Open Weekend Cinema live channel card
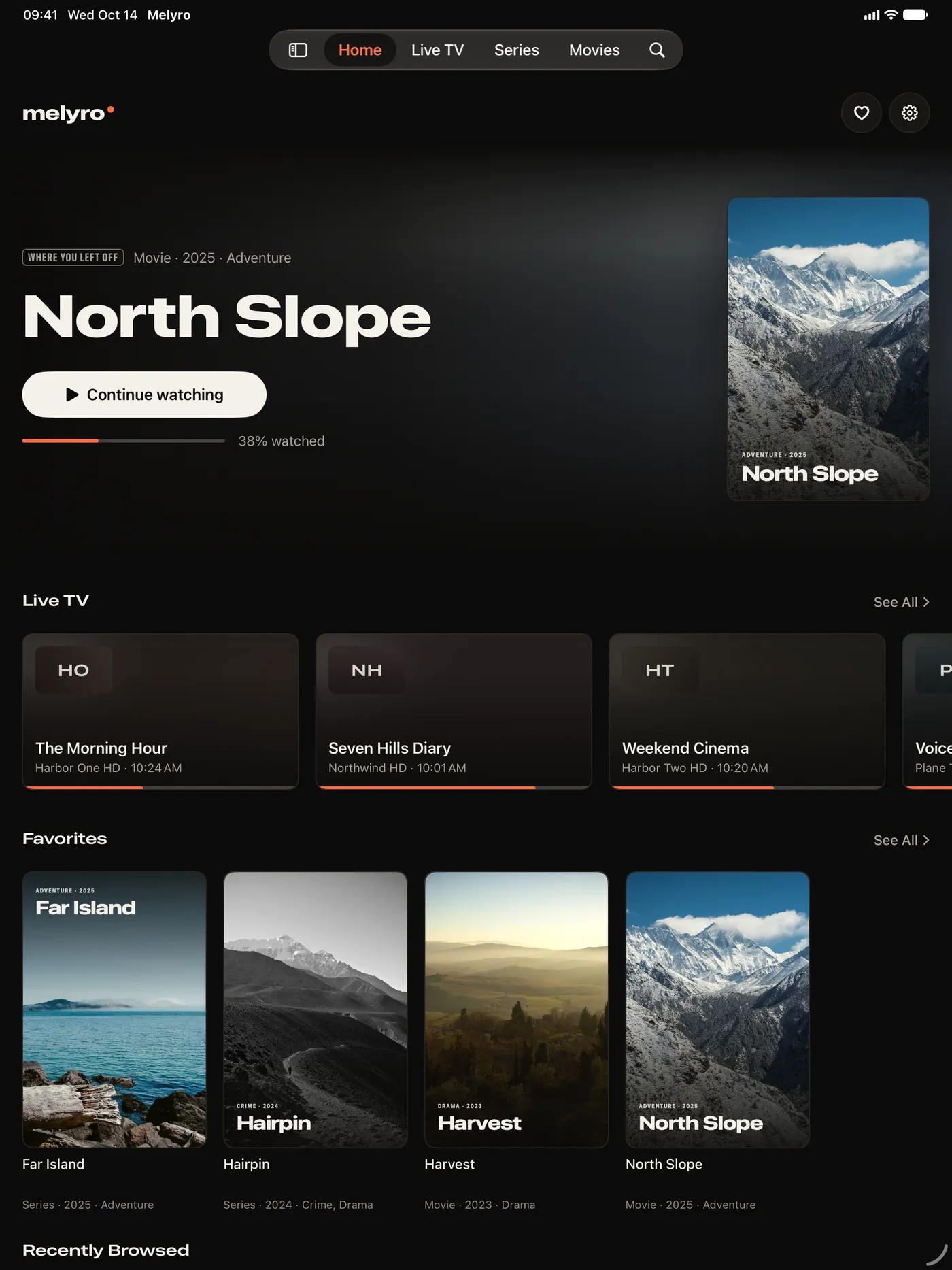The height and width of the screenshot is (1270, 952). point(747,712)
